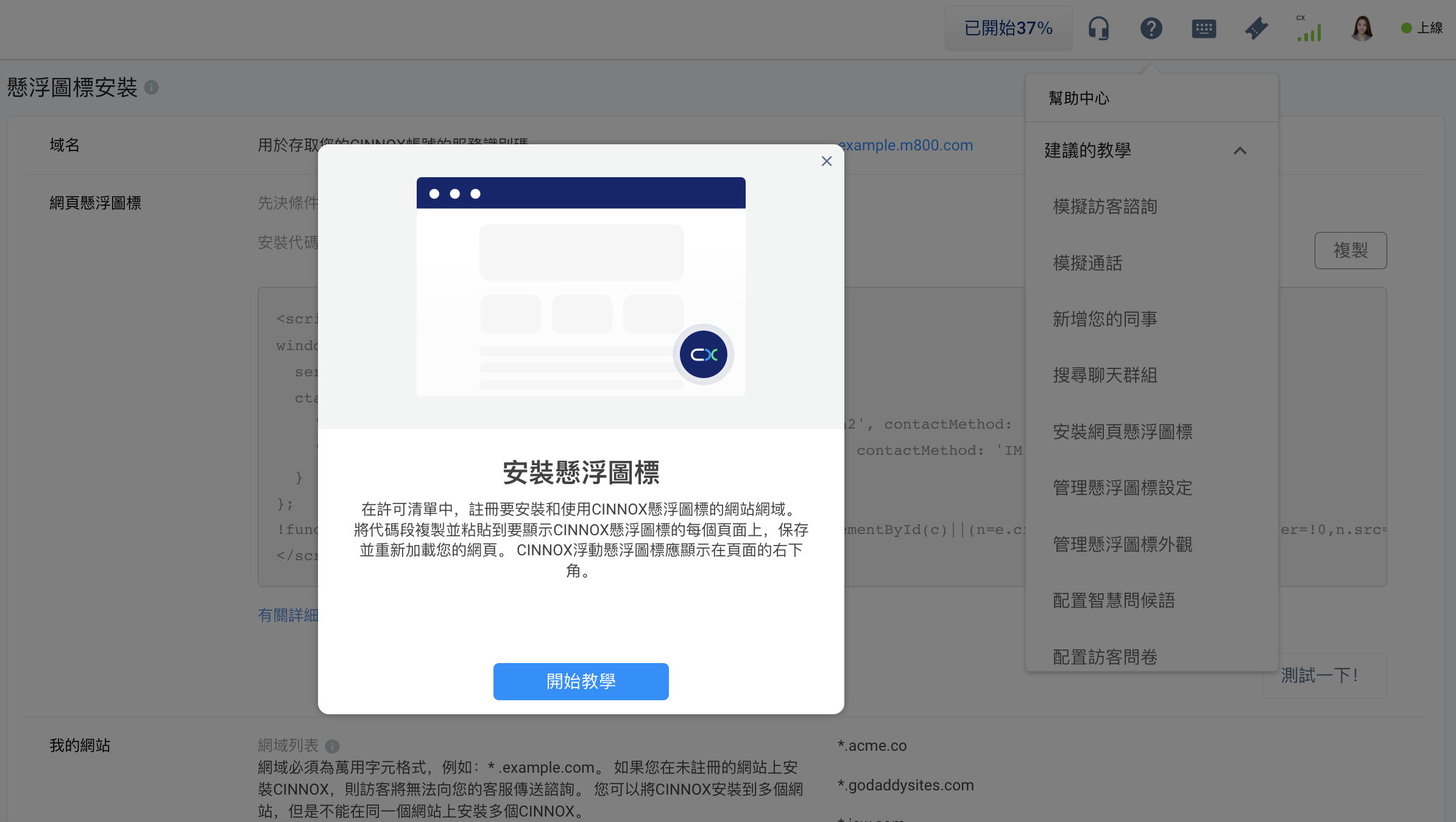The height and width of the screenshot is (822, 1456).
Task: Open the user profile avatar
Action: point(1362,28)
